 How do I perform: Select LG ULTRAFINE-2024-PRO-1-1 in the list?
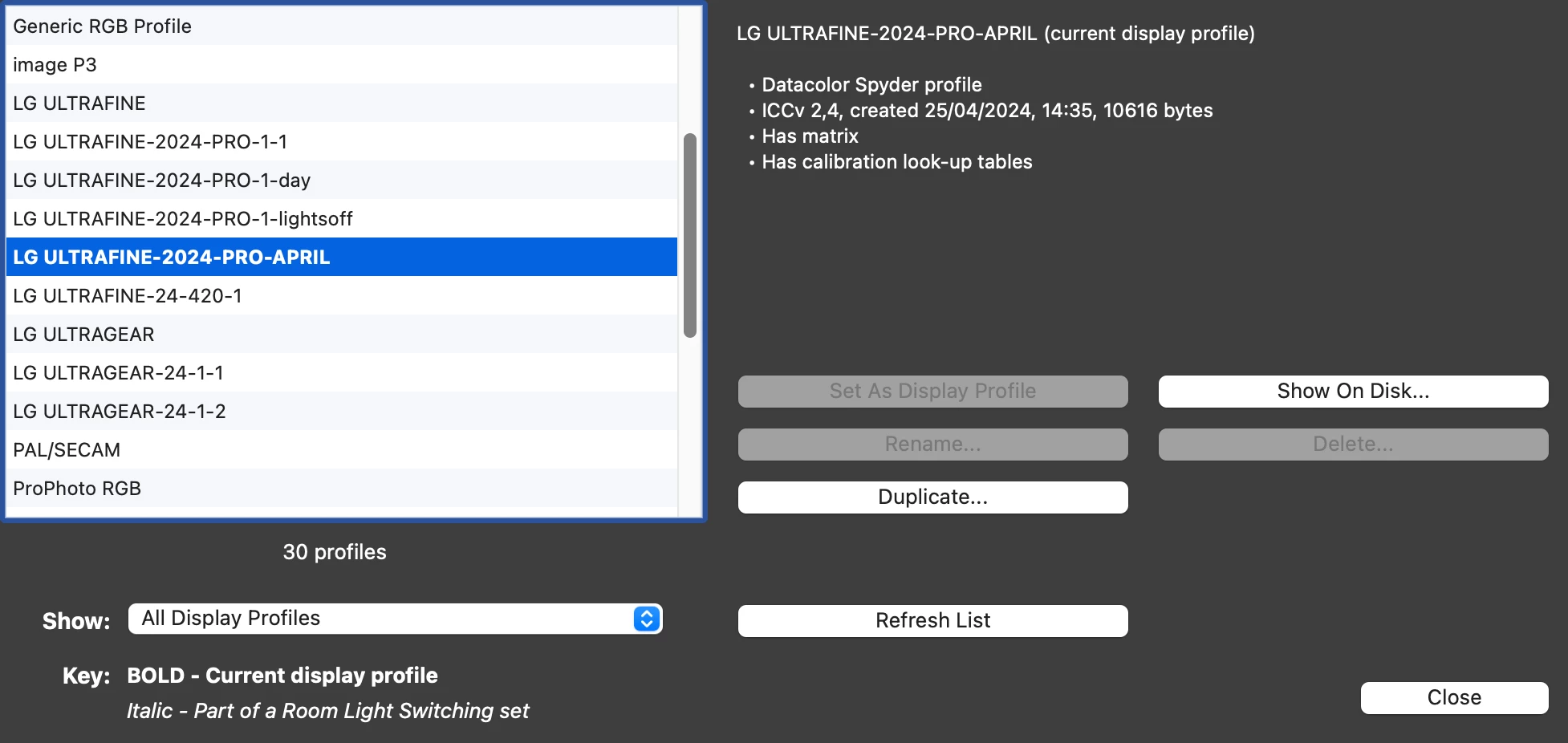(342, 141)
